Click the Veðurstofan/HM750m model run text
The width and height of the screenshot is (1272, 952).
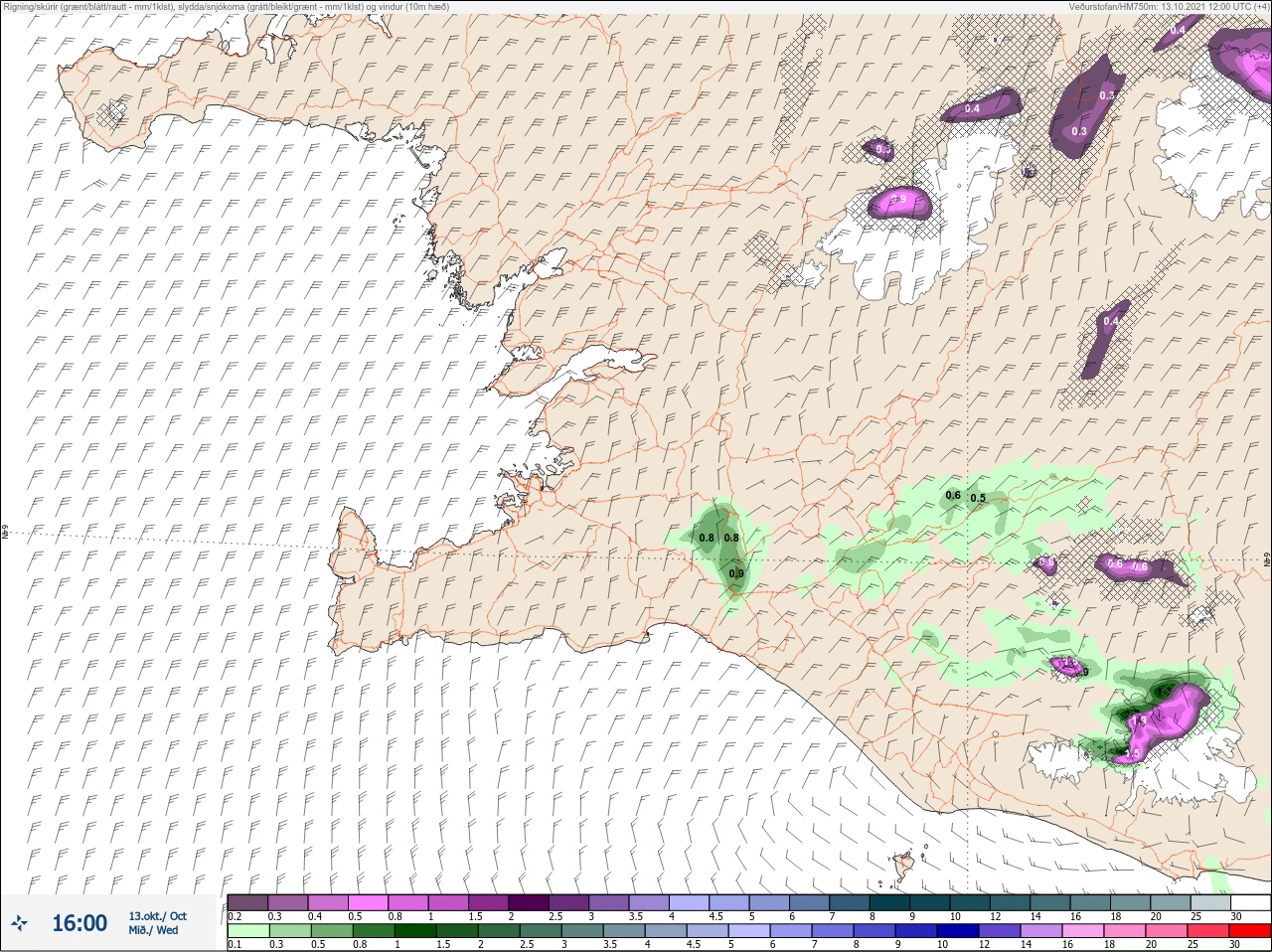tap(1169, 7)
